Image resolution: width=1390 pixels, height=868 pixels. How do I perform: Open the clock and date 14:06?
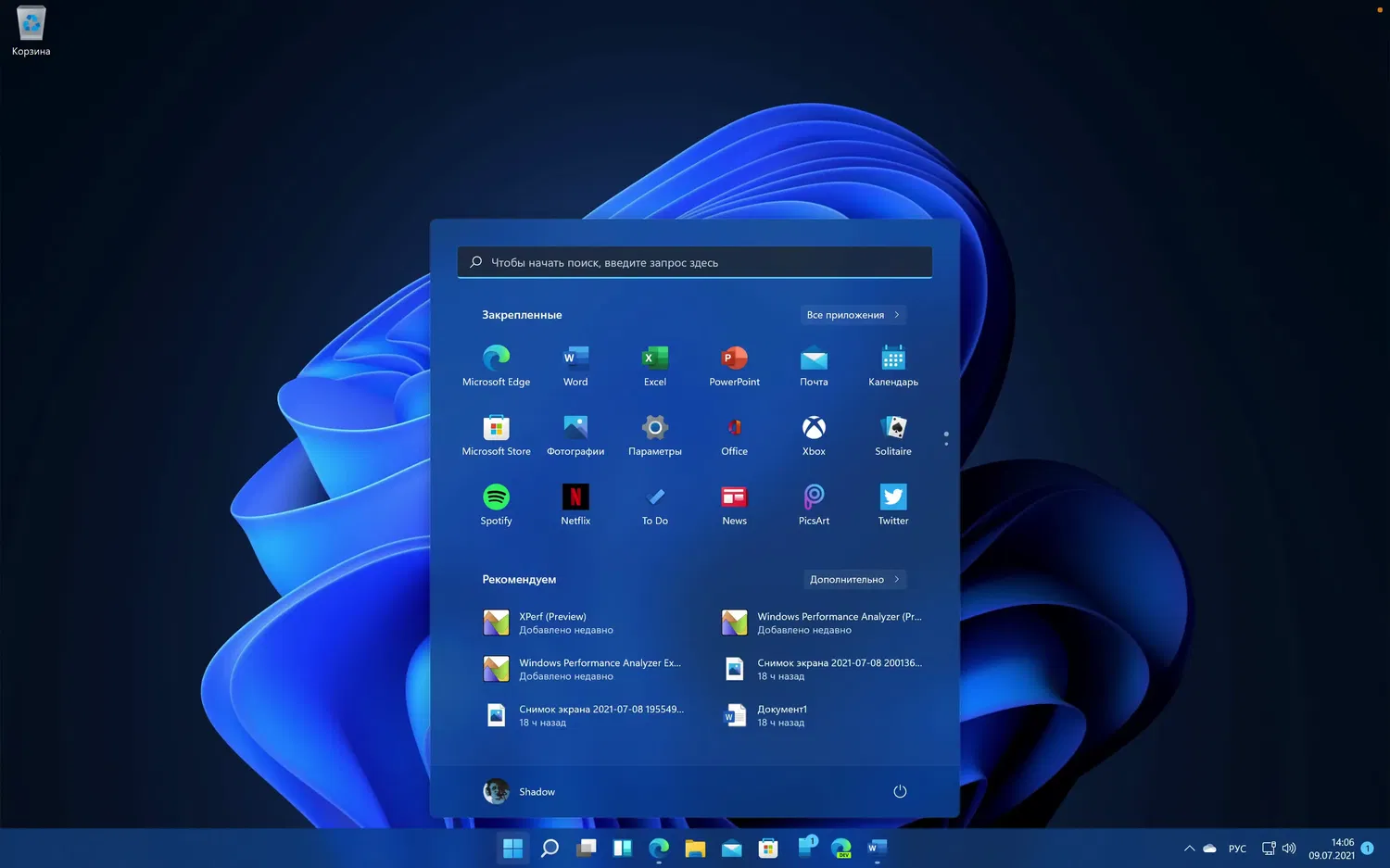[x=1332, y=849]
